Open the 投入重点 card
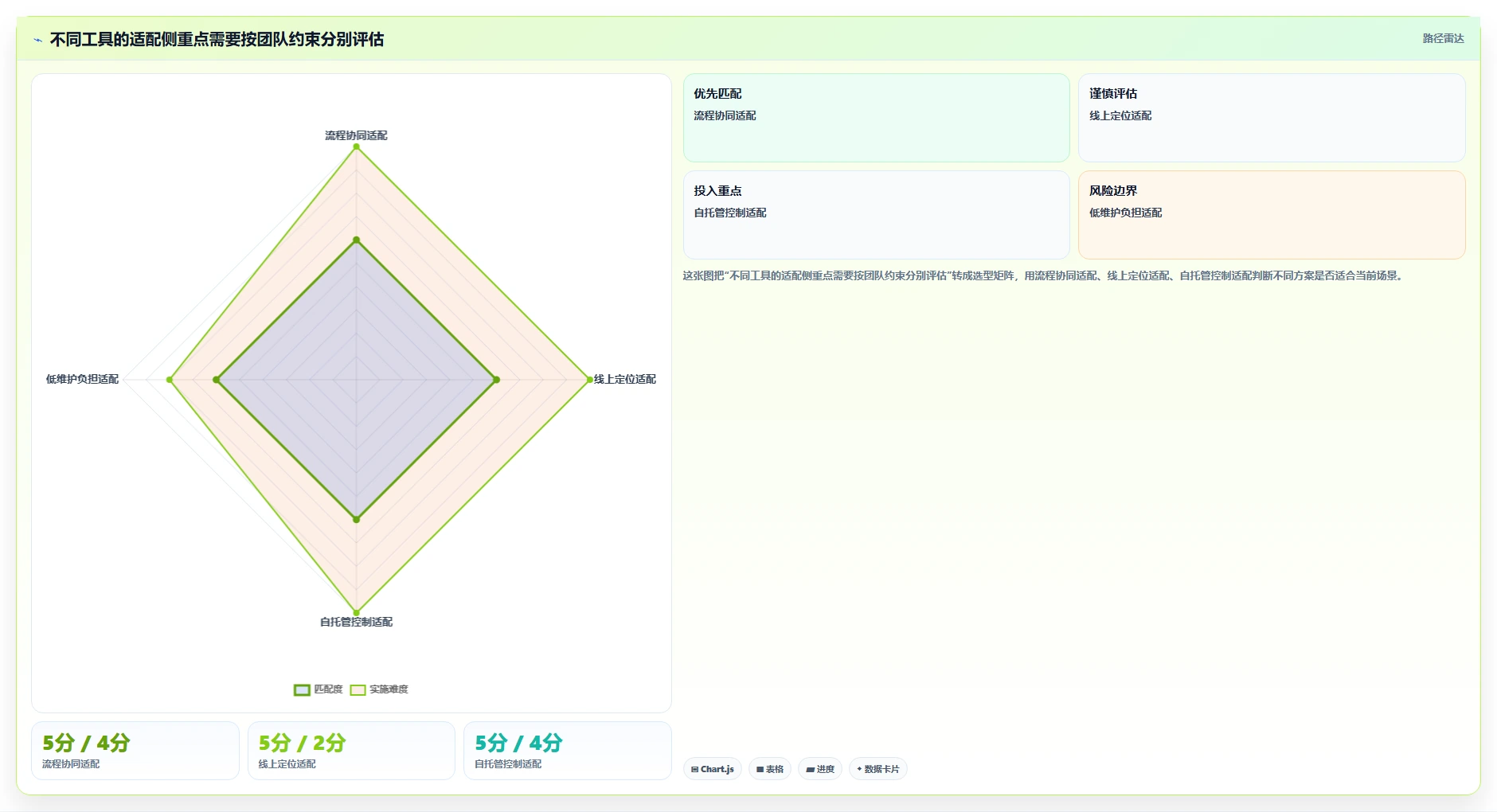Image resolution: width=1497 pixels, height=812 pixels. click(876, 215)
